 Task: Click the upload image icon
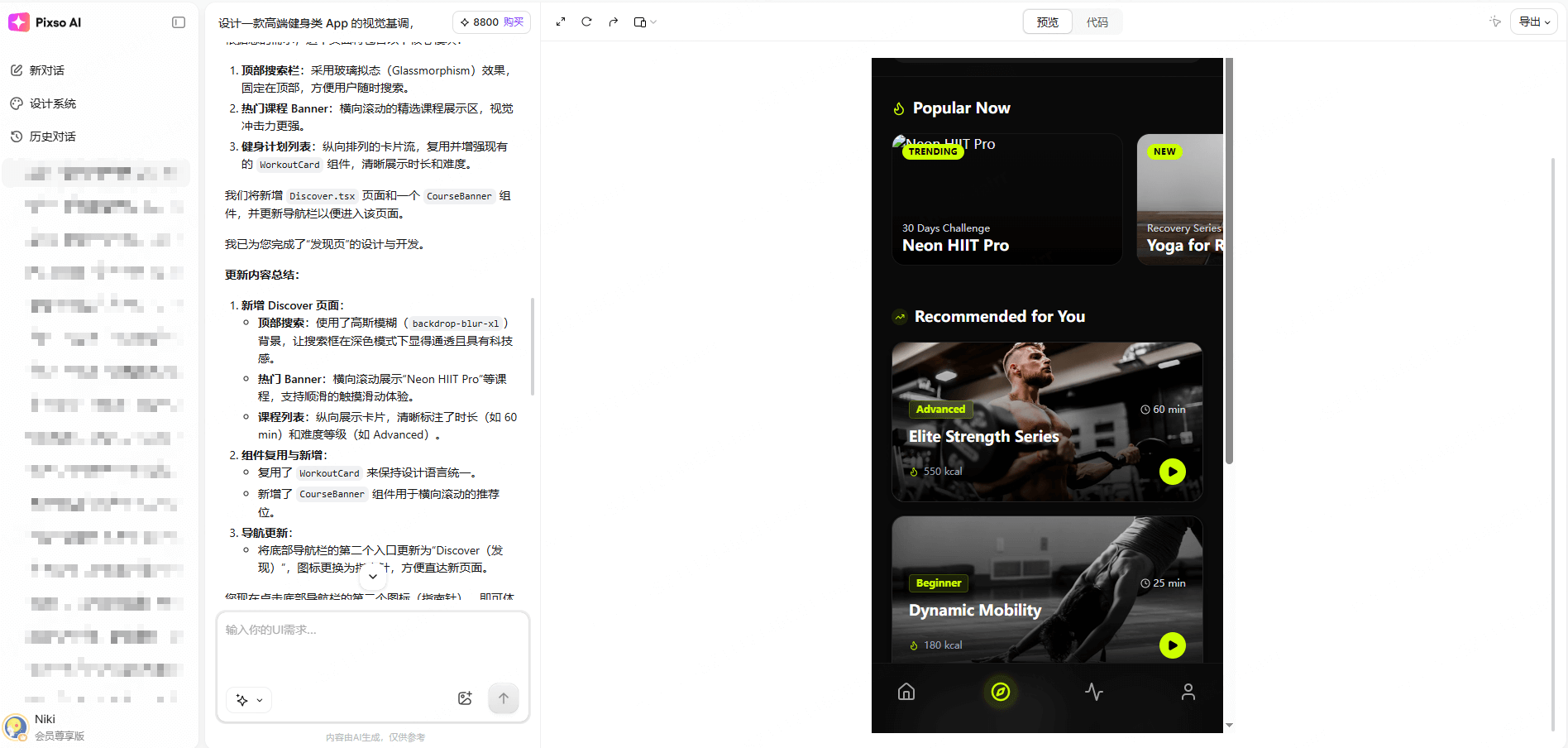465,698
